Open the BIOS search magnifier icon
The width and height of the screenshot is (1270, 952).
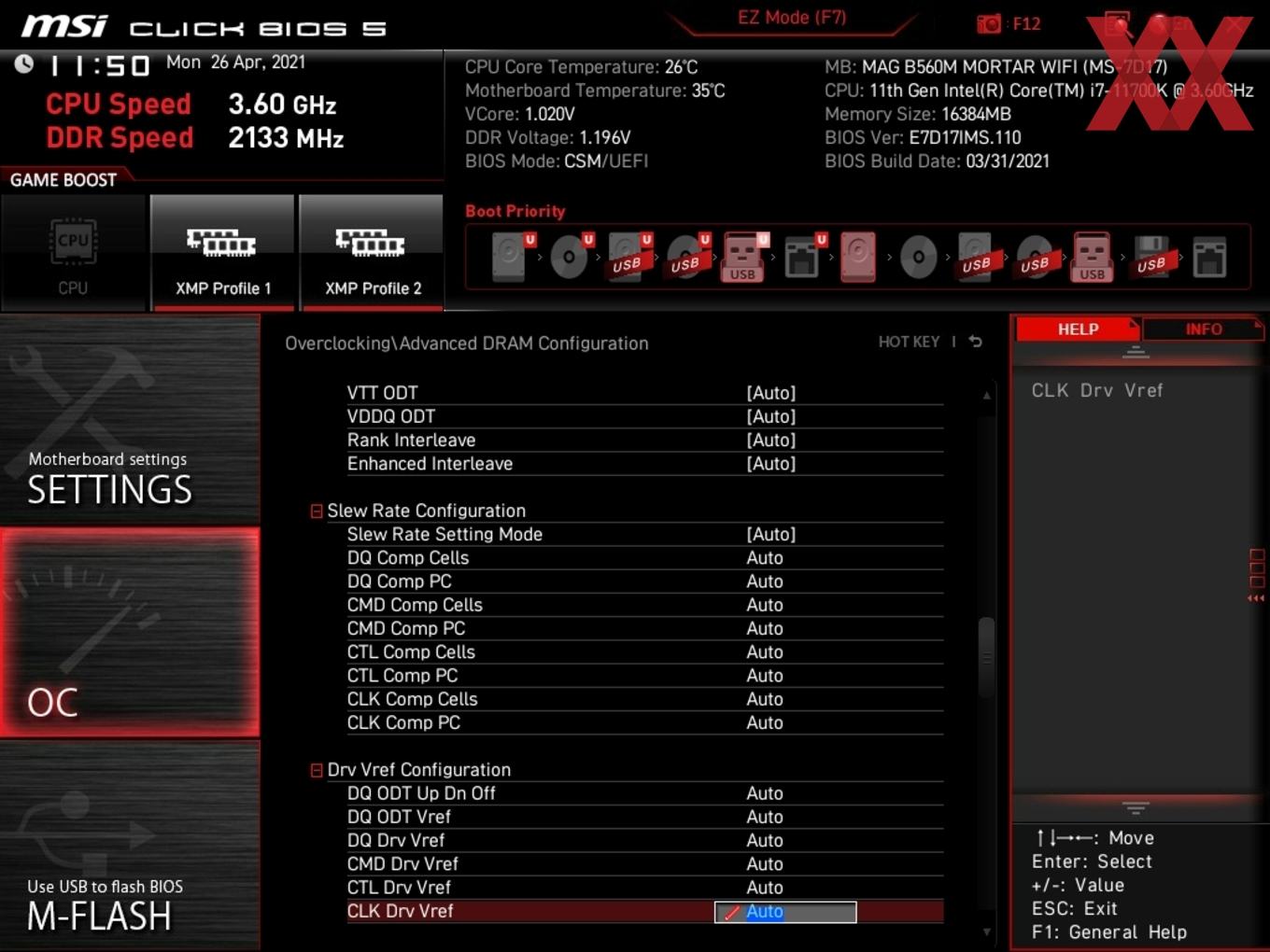coord(1118,25)
